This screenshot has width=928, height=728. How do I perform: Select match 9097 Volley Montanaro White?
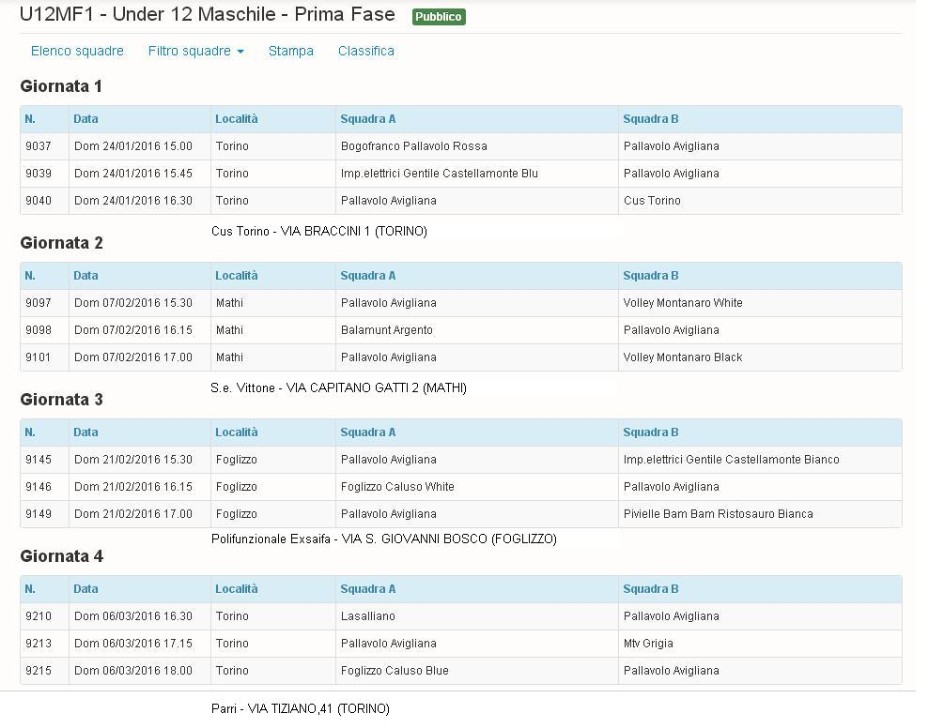[461, 303]
